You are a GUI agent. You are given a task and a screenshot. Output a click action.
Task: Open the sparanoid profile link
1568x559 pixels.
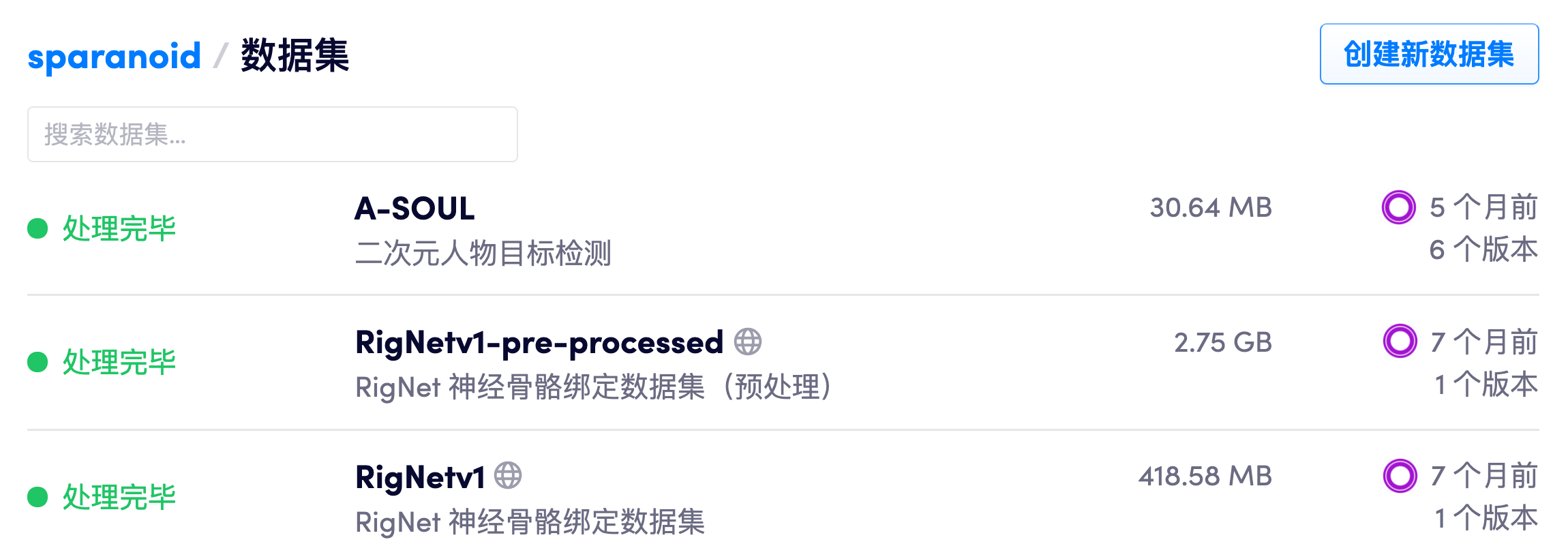[114, 56]
